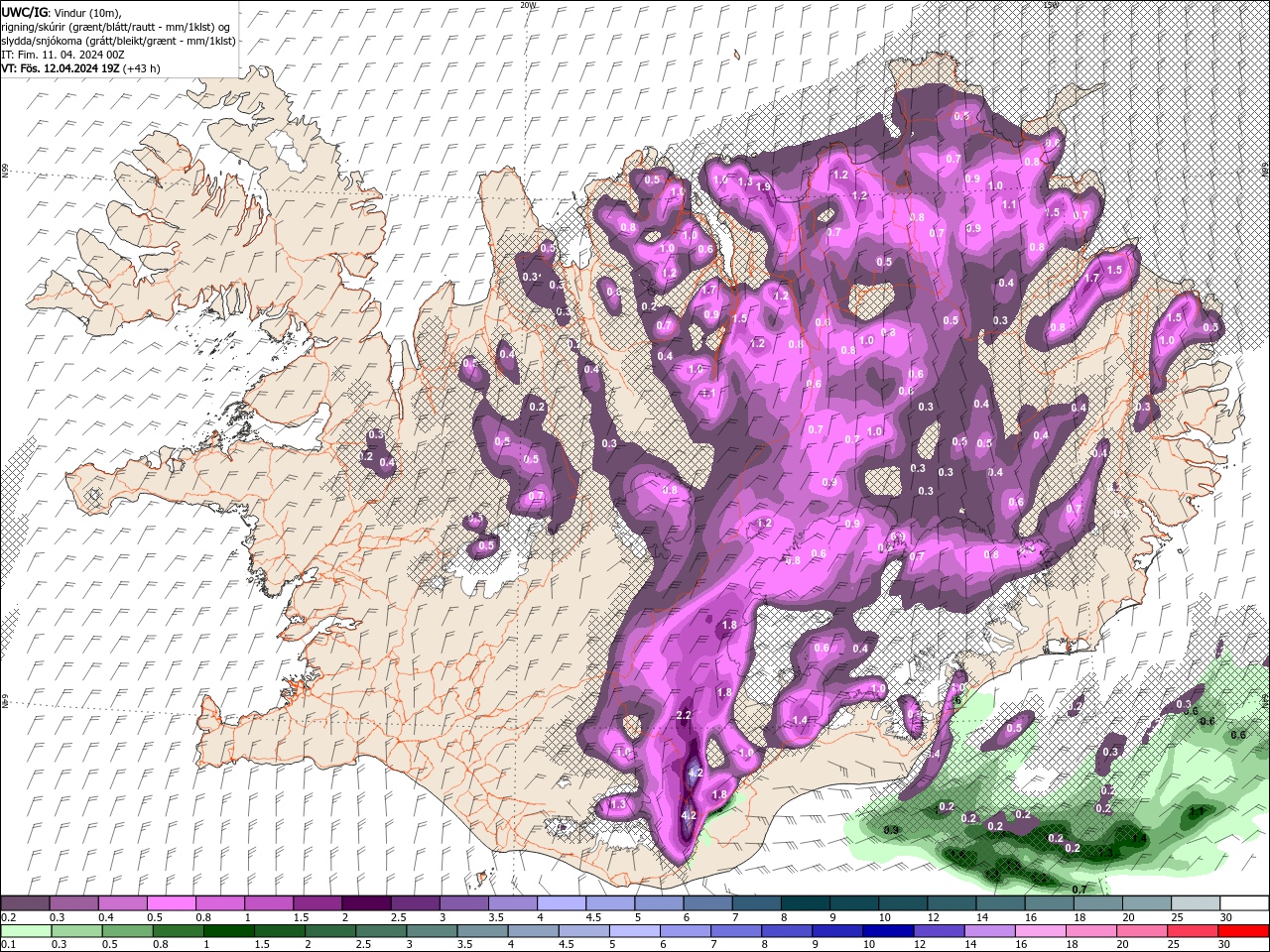Click the snow legend swatch for 3–3.5 mm
The width and height of the screenshot is (1270, 952).
coord(463,902)
